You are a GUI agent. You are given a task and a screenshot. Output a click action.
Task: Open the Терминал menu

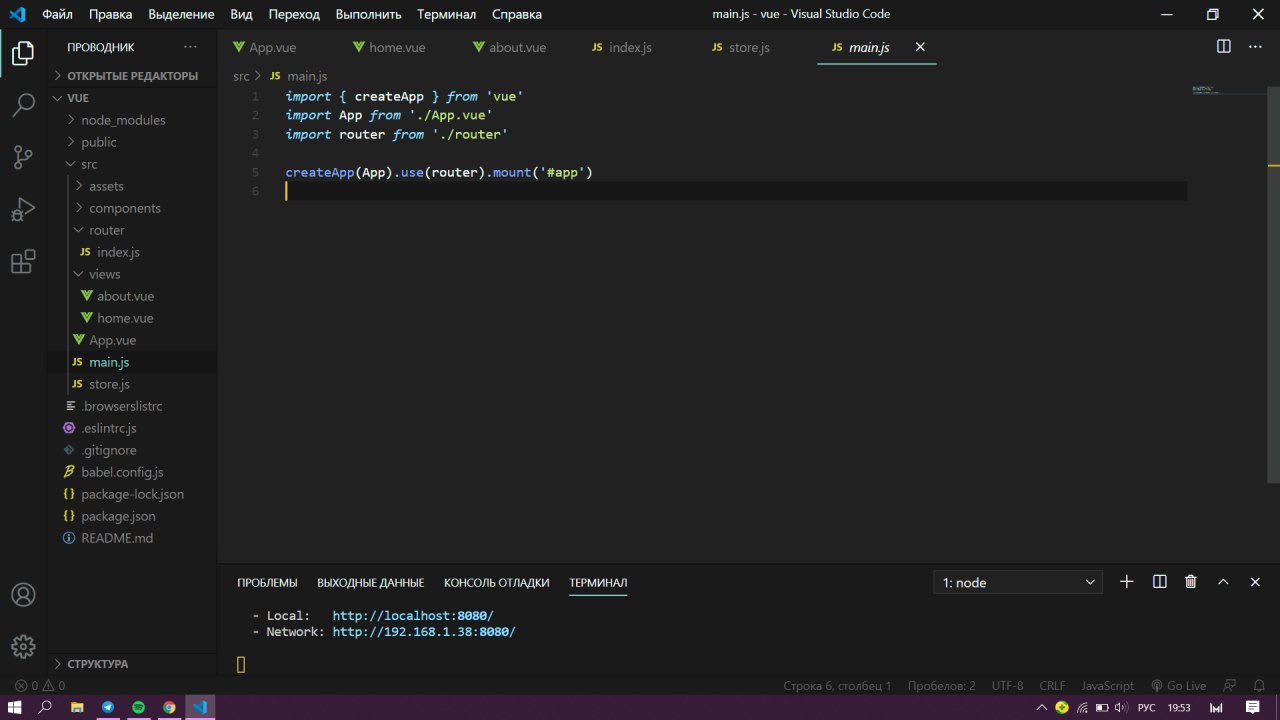click(x=446, y=14)
